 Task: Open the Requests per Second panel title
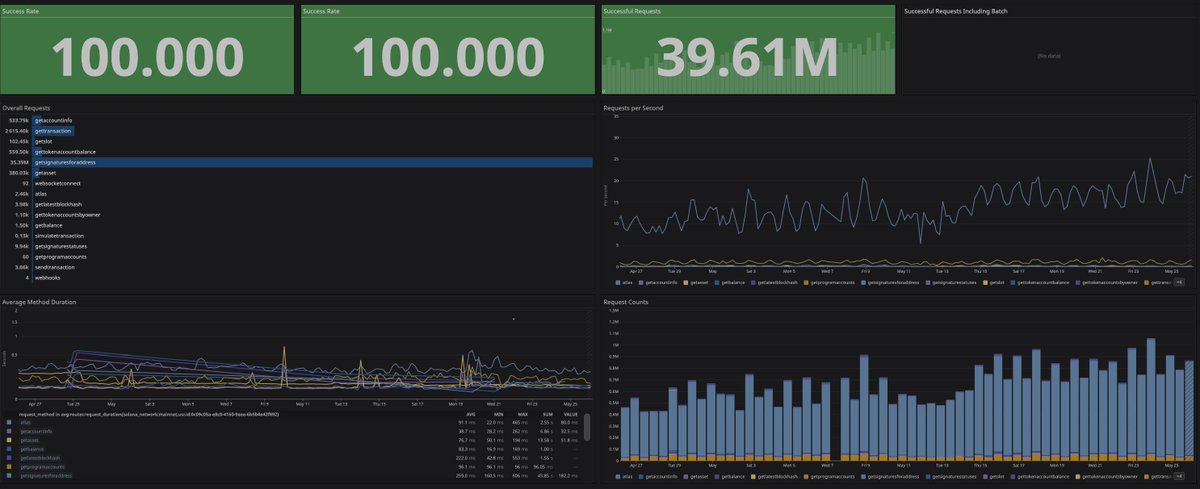(633, 107)
